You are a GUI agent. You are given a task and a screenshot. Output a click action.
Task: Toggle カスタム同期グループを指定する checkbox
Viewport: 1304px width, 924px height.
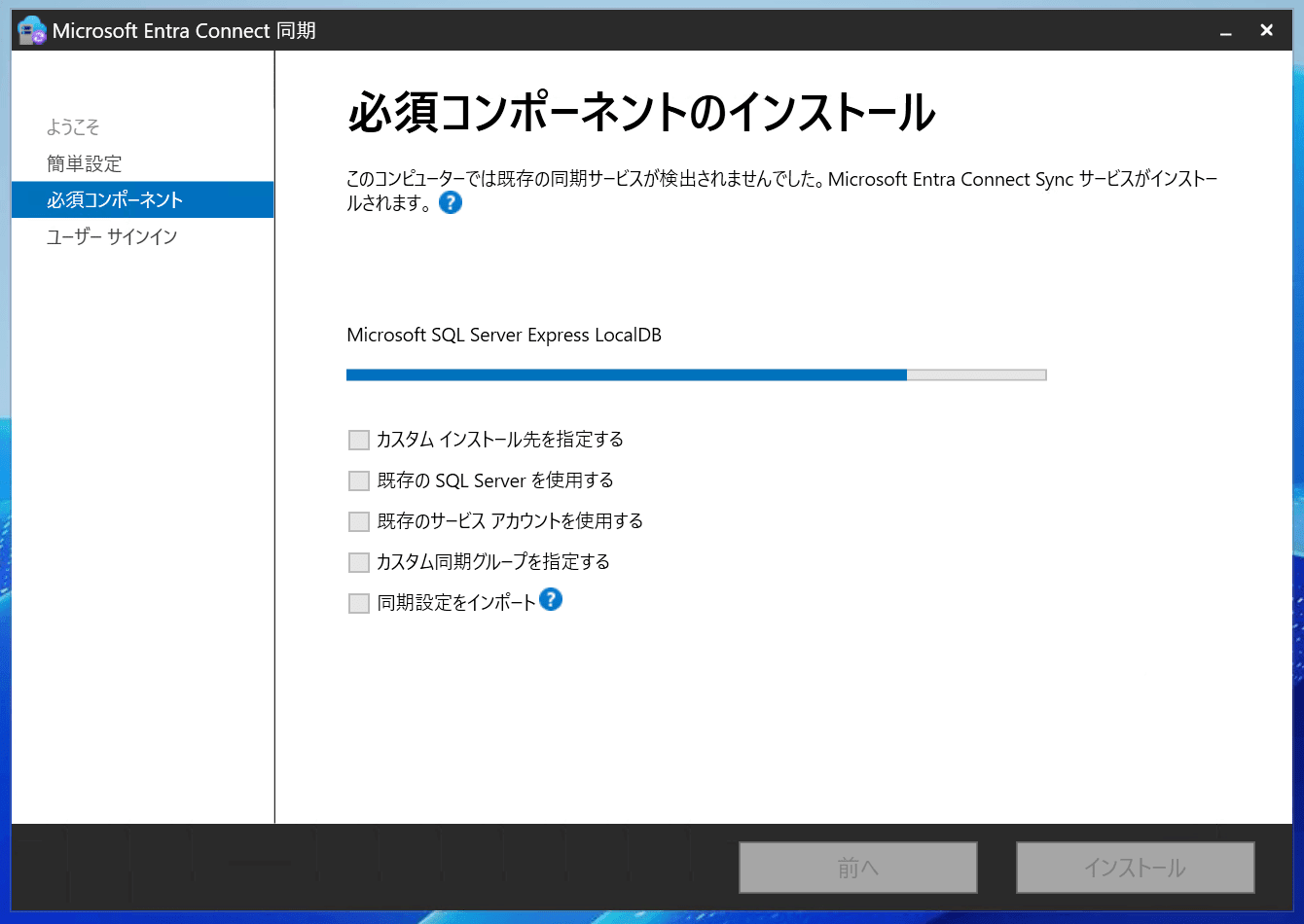(359, 562)
